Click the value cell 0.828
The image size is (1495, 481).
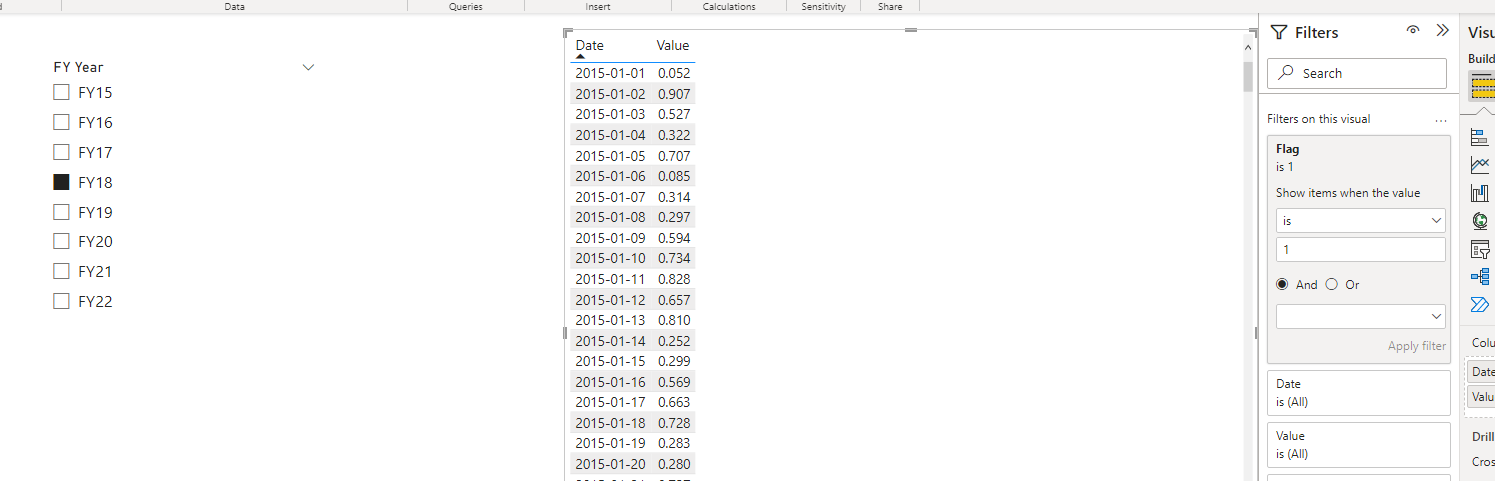click(674, 279)
